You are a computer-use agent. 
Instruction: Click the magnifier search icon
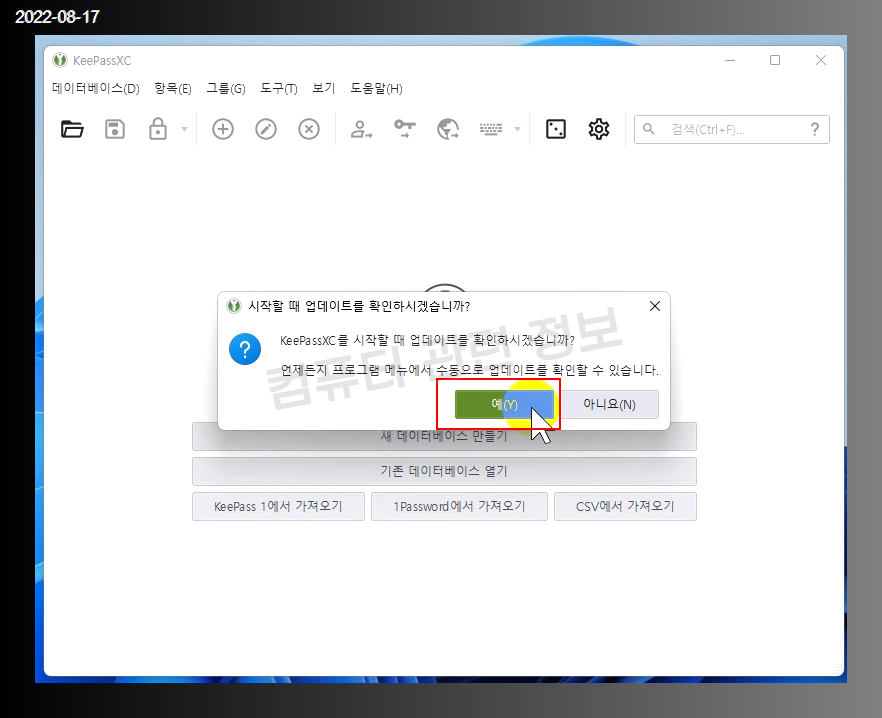649,129
